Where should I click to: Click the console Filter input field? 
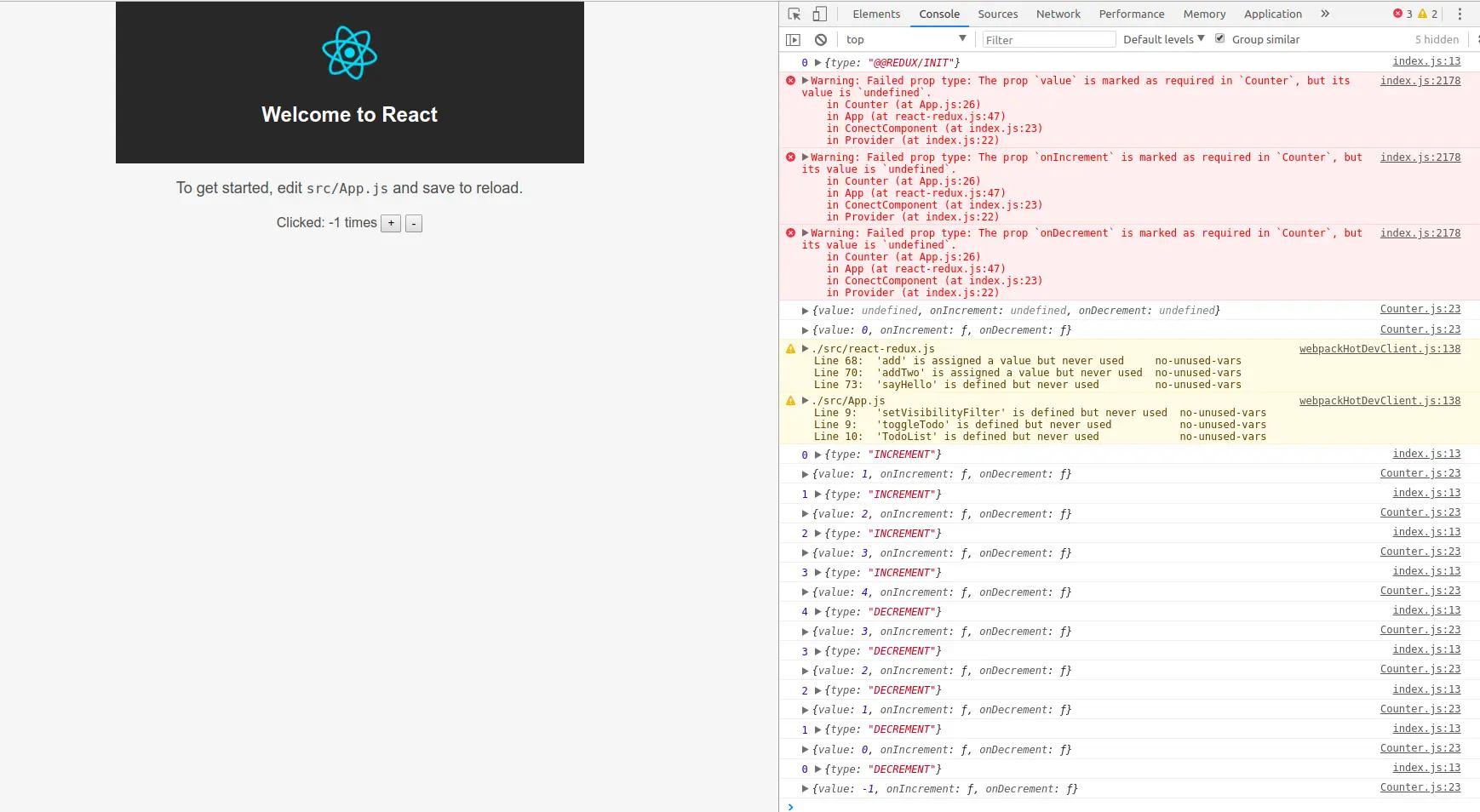point(1047,40)
